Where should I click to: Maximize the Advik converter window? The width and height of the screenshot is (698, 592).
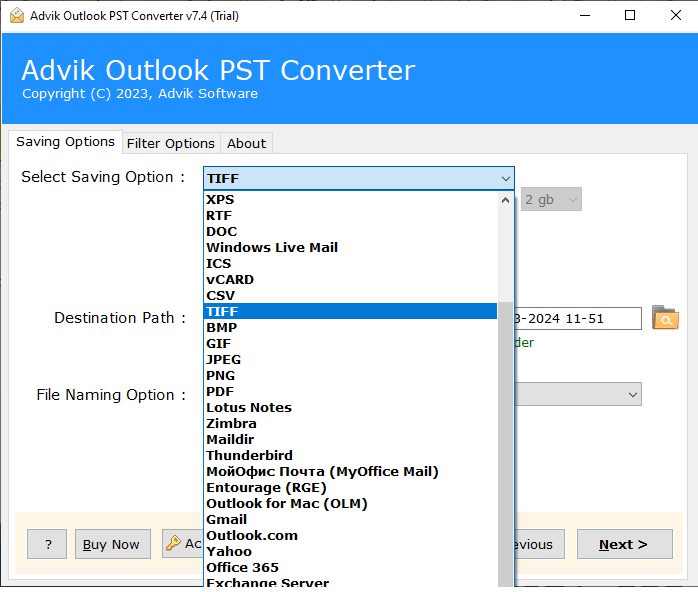pos(630,16)
